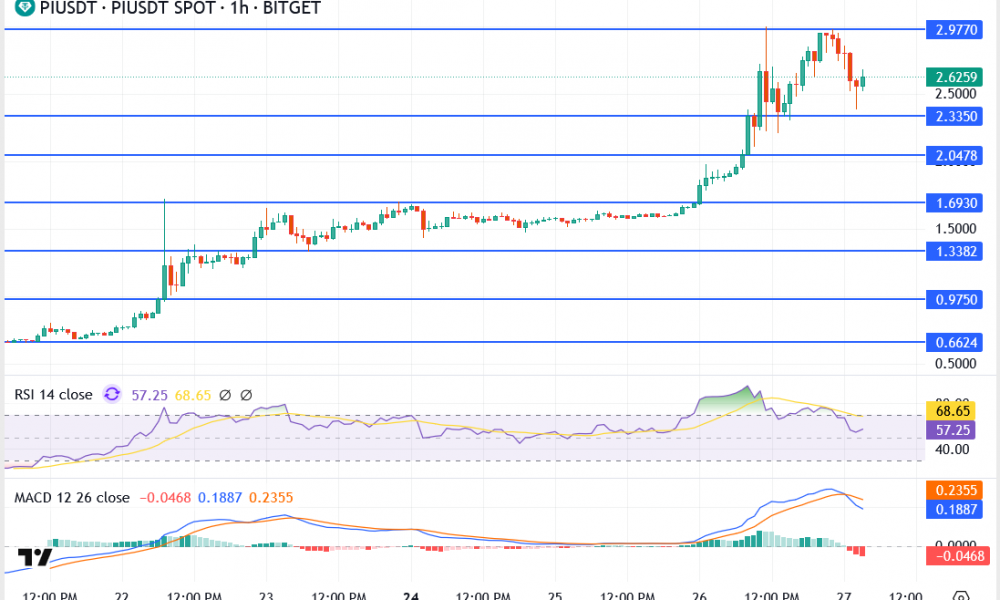The width and height of the screenshot is (1000, 600).
Task: Select the RSI 14 close indicator label
Action: (54, 395)
